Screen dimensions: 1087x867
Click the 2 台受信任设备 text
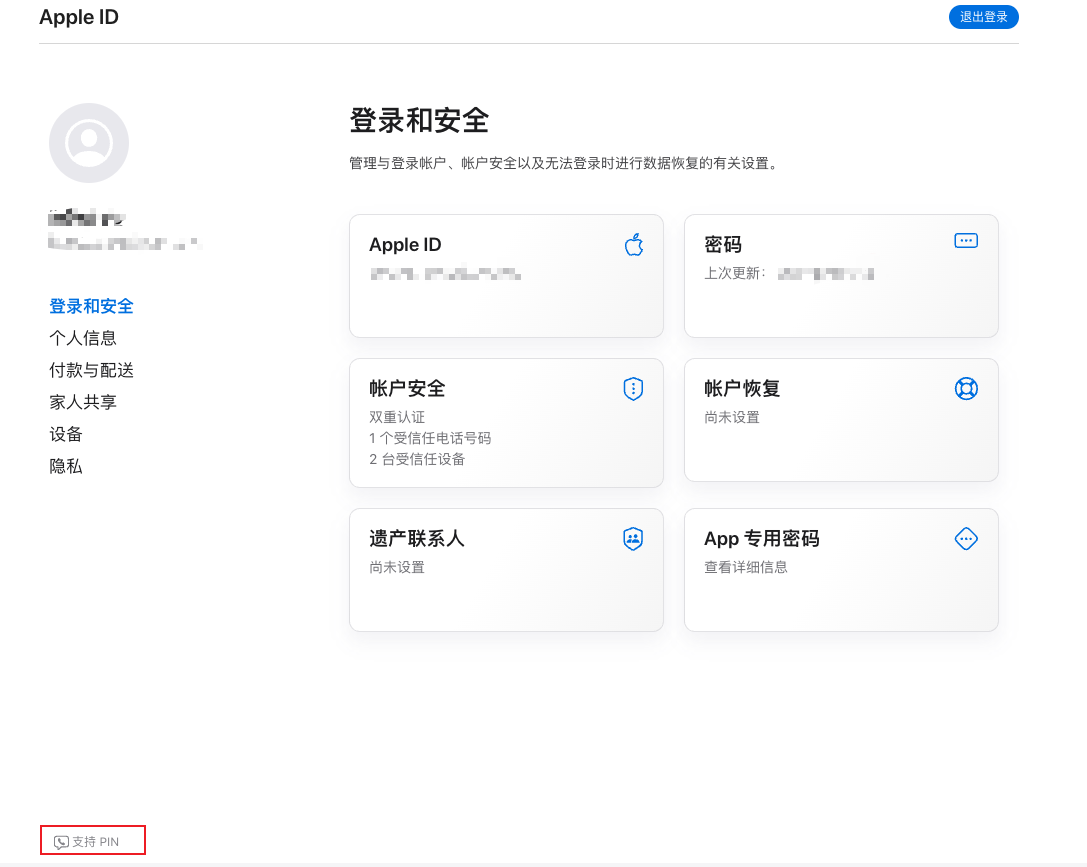(x=417, y=459)
